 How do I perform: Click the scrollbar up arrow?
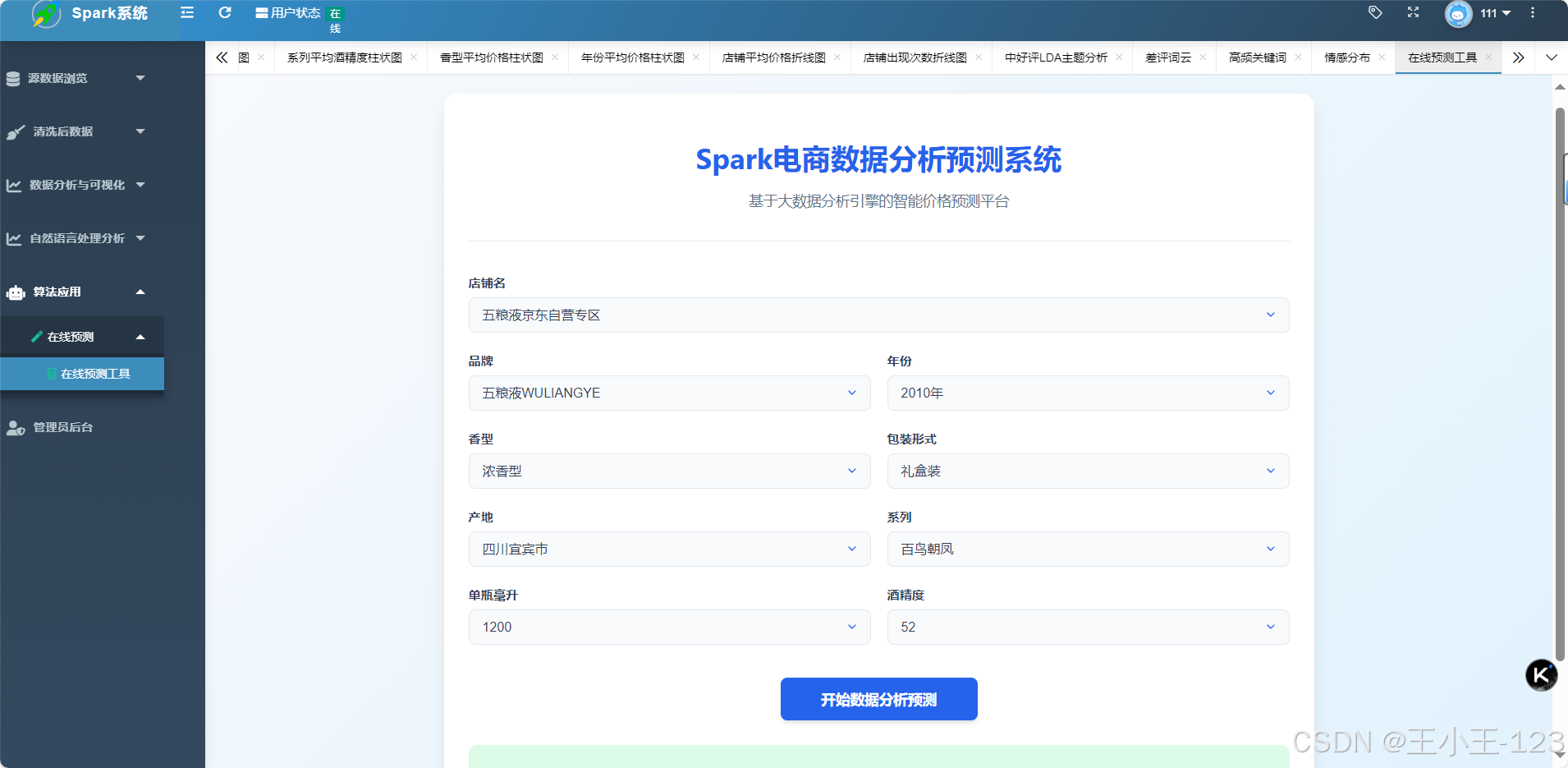point(1560,86)
